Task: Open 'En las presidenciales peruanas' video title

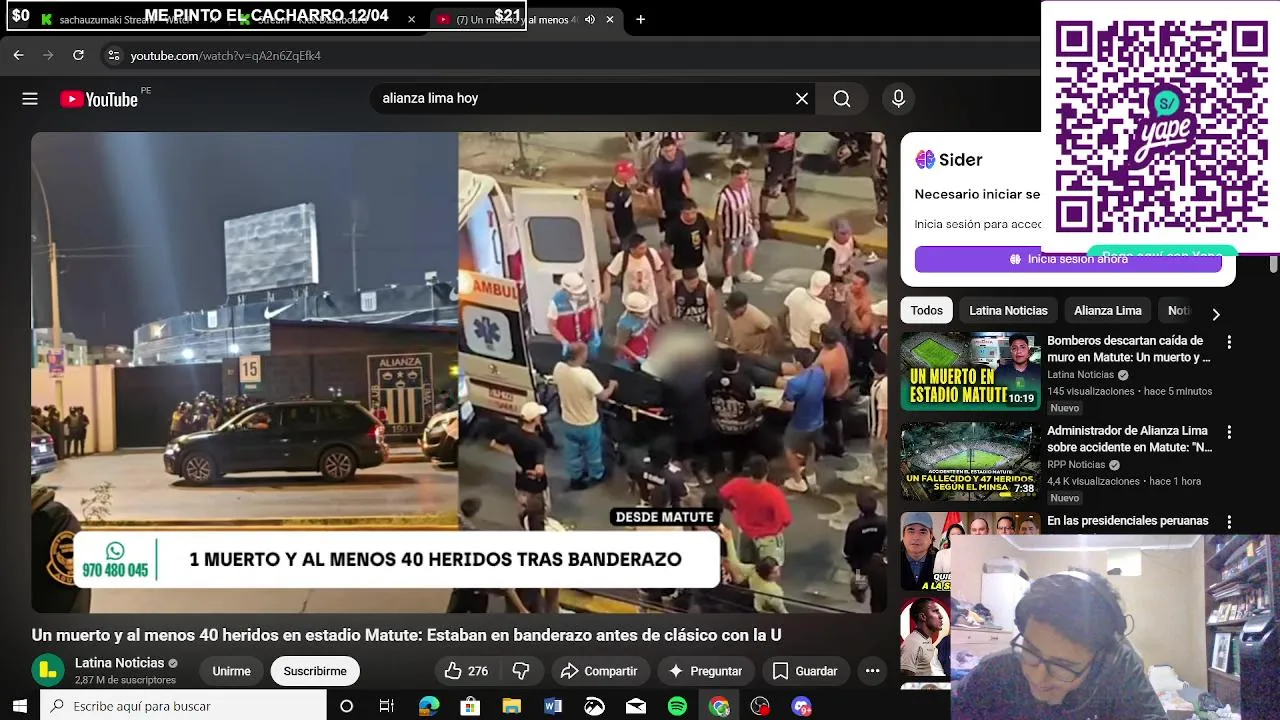Action: tap(1127, 521)
